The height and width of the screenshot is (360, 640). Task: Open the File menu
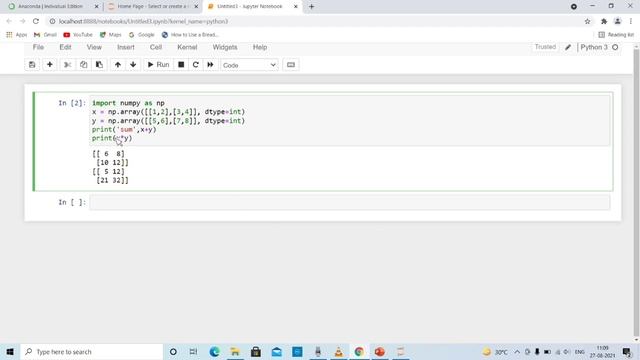click(x=38, y=47)
